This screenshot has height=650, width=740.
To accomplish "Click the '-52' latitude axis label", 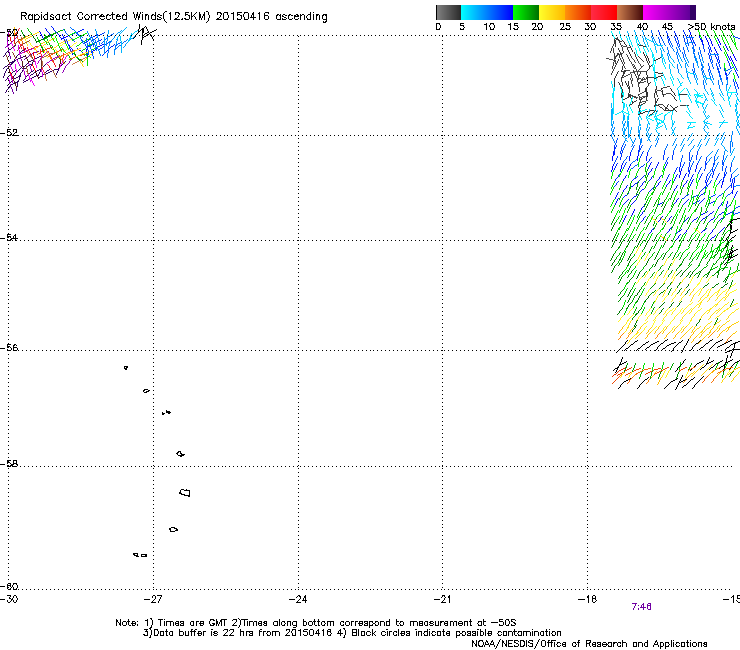I will [x=10, y=133].
